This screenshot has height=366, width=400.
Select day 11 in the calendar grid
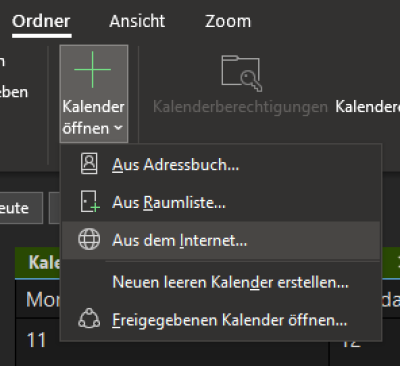[x=36, y=340]
